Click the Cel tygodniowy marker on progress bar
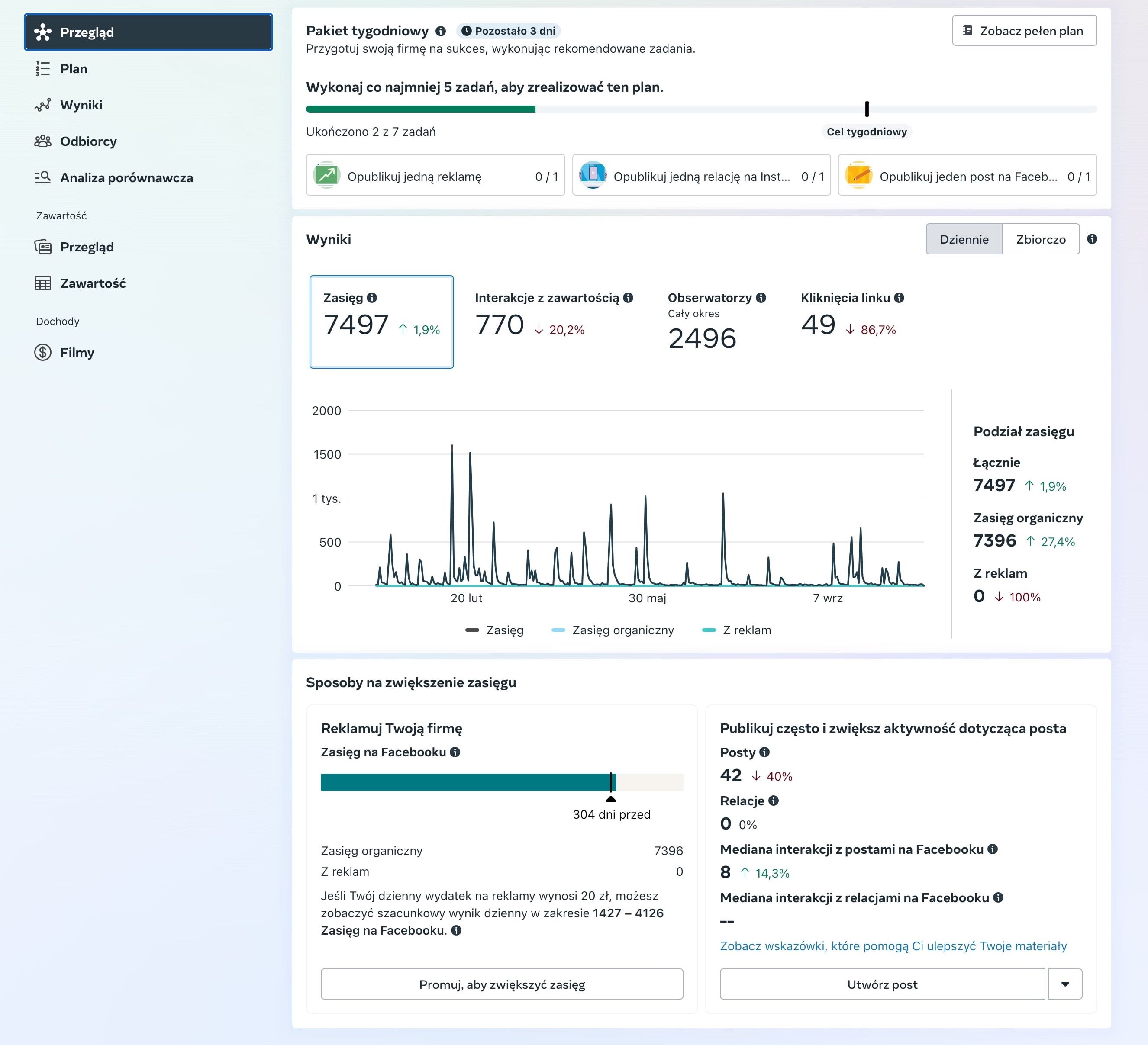The image size is (1148, 1045). [x=867, y=109]
